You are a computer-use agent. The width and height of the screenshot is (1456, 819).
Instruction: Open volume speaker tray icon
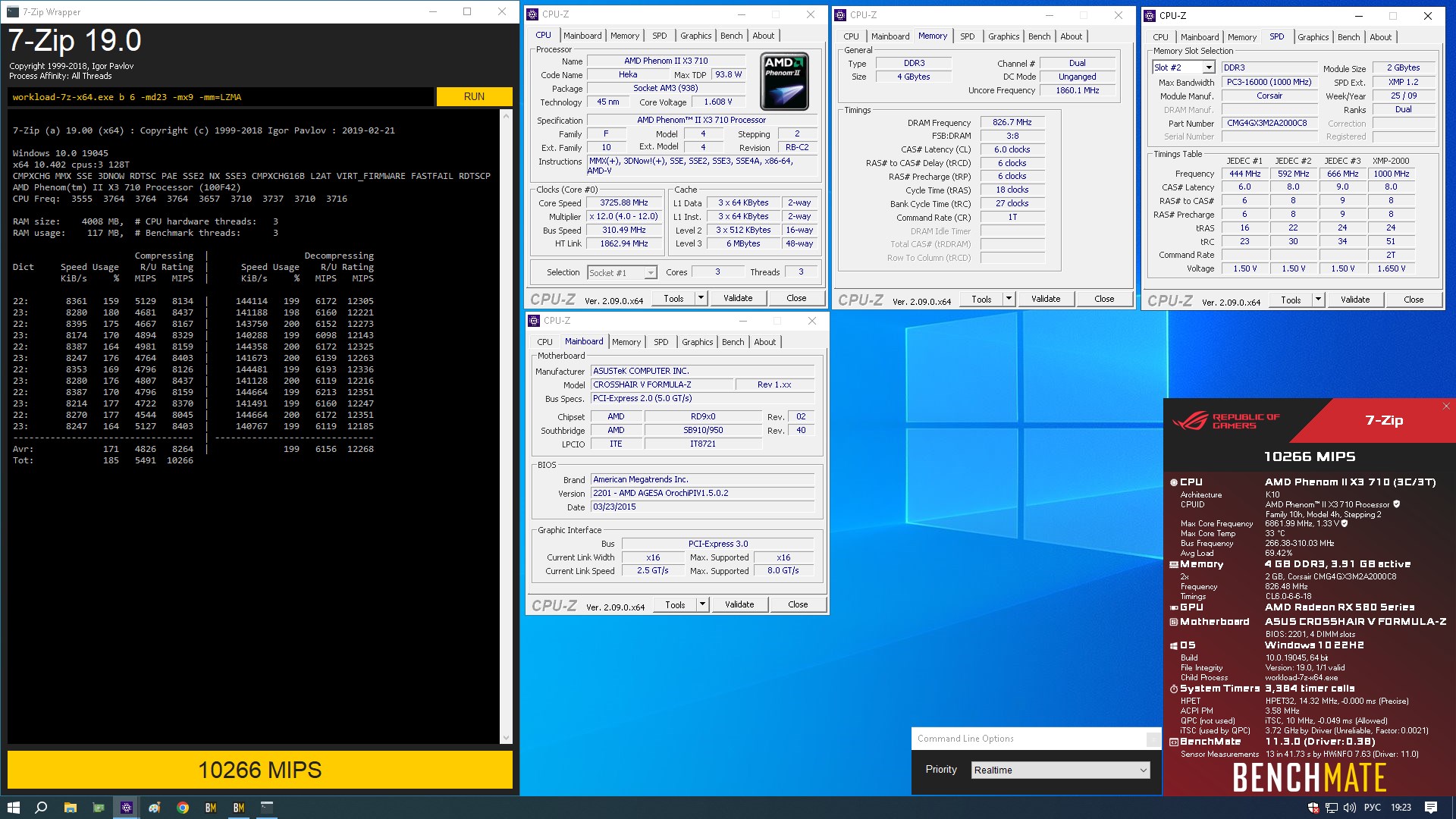(x=1350, y=808)
